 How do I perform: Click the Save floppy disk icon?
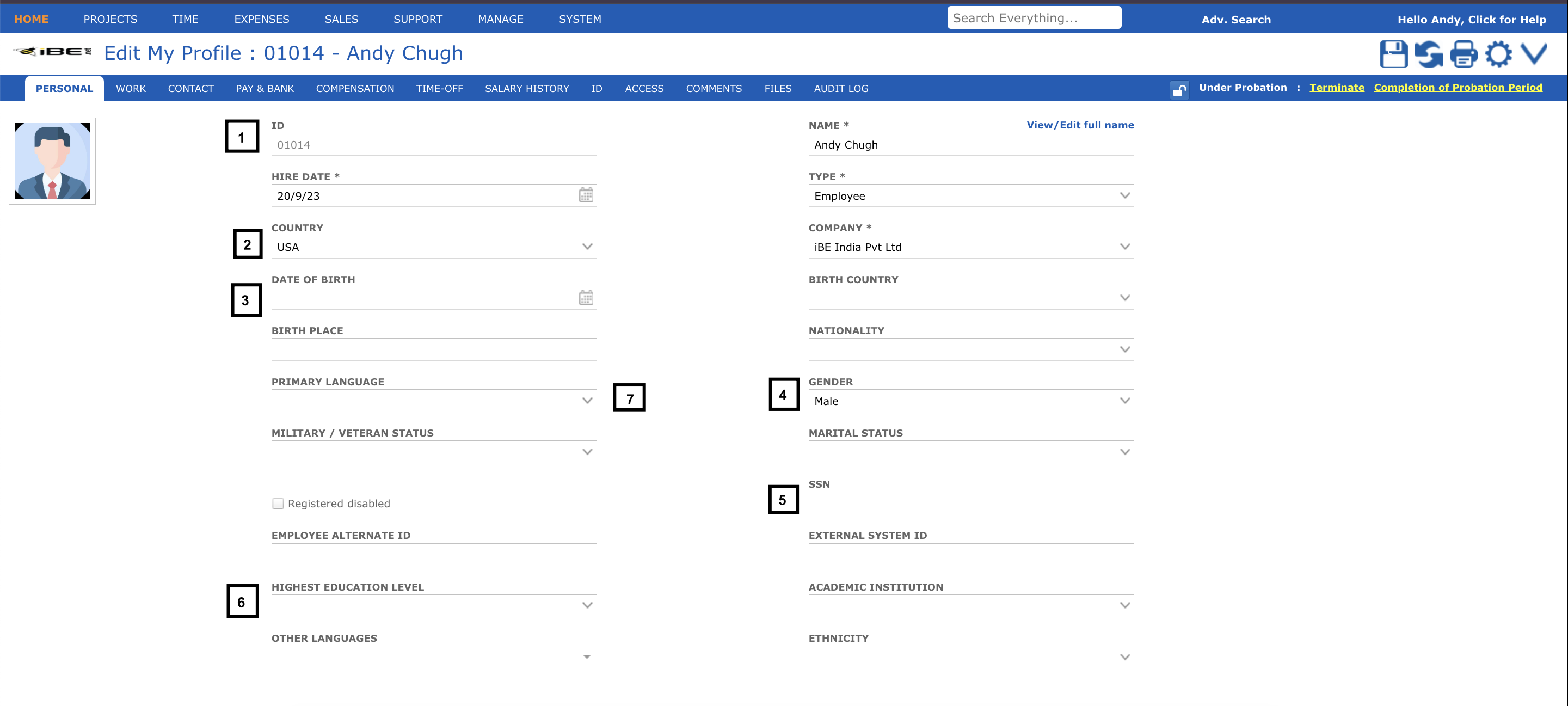pos(1393,54)
